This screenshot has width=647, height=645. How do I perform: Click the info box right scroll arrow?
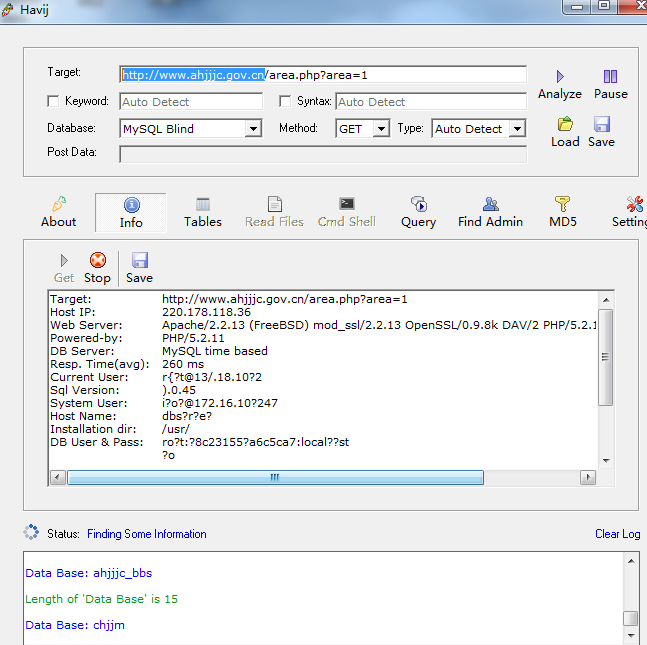pos(588,477)
